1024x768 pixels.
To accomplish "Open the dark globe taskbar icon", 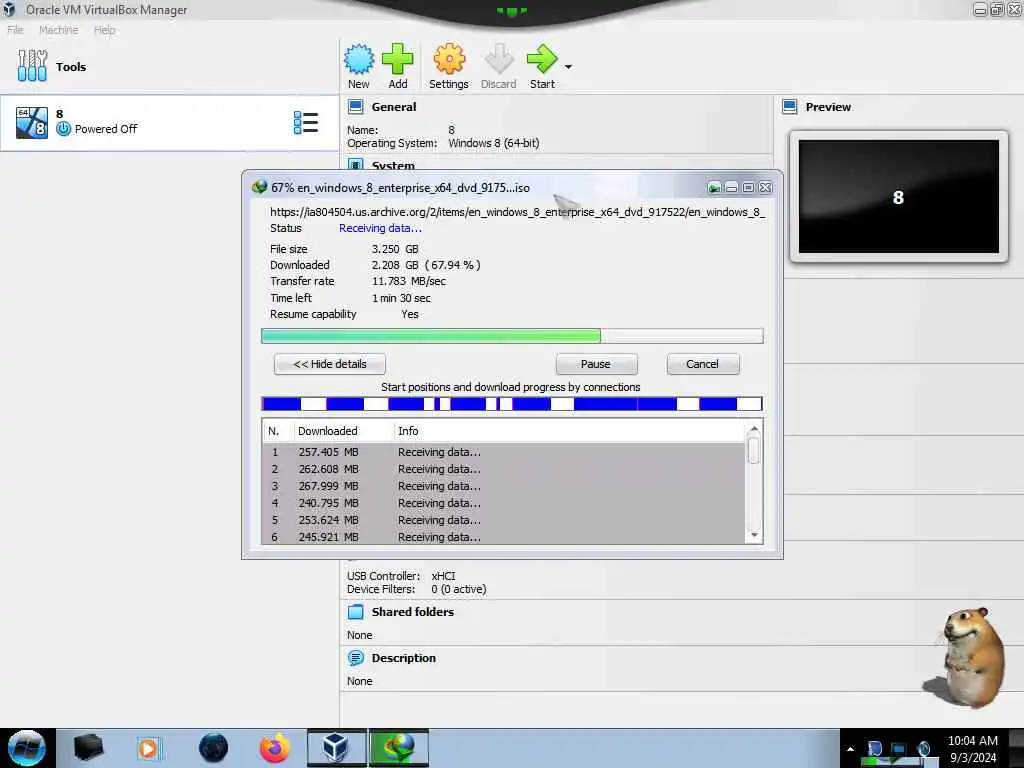I will click(213, 748).
